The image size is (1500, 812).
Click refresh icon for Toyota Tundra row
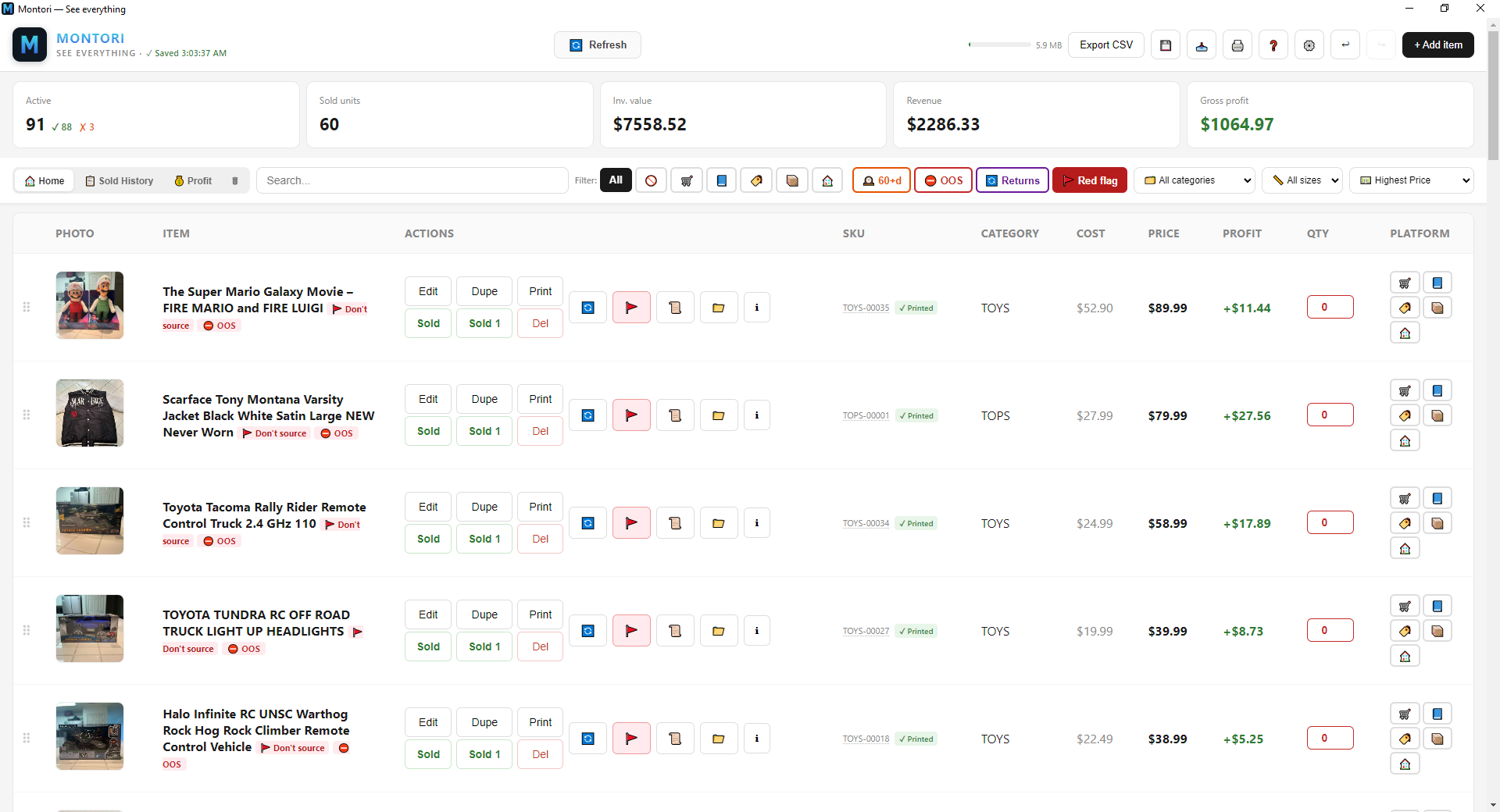click(588, 631)
